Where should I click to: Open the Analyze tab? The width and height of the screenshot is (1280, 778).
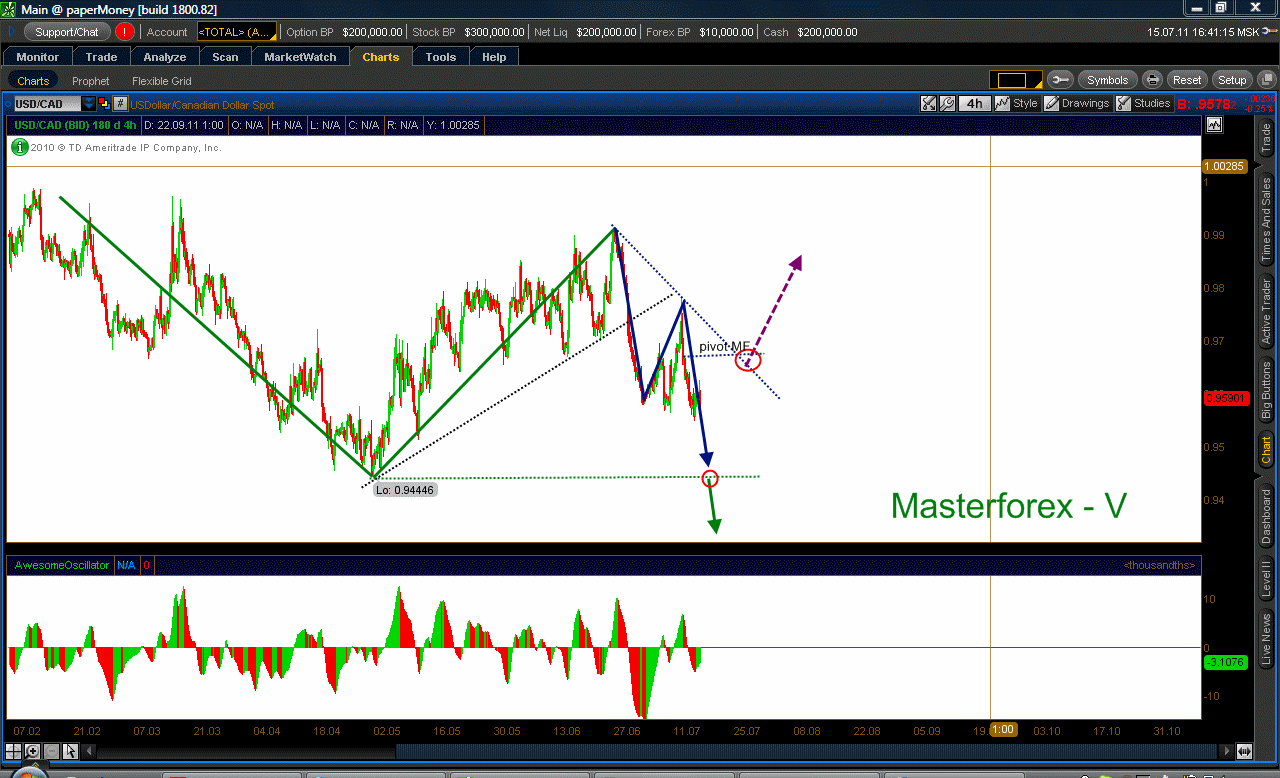[165, 57]
